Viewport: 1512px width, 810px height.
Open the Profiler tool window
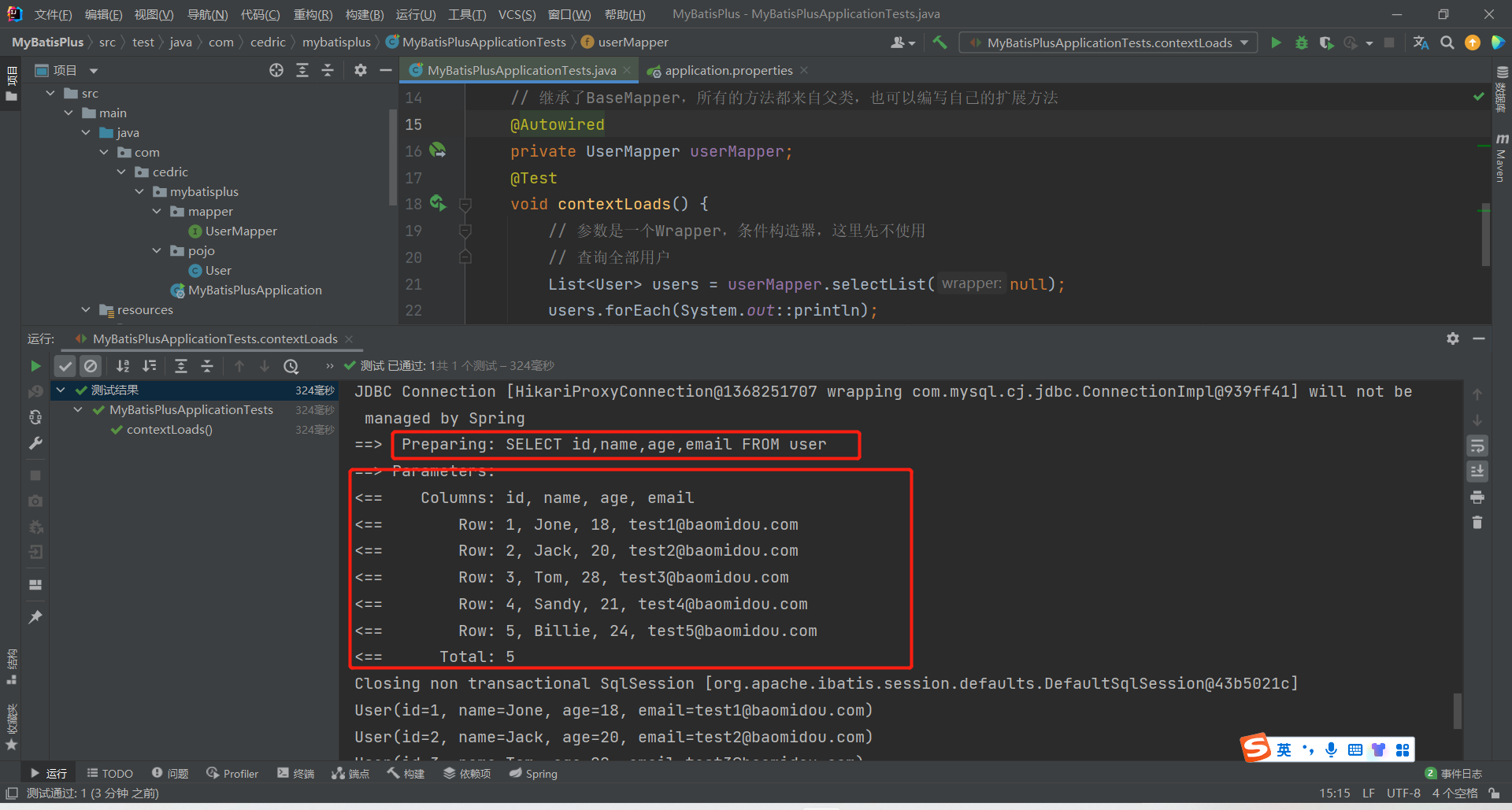(x=232, y=773)
